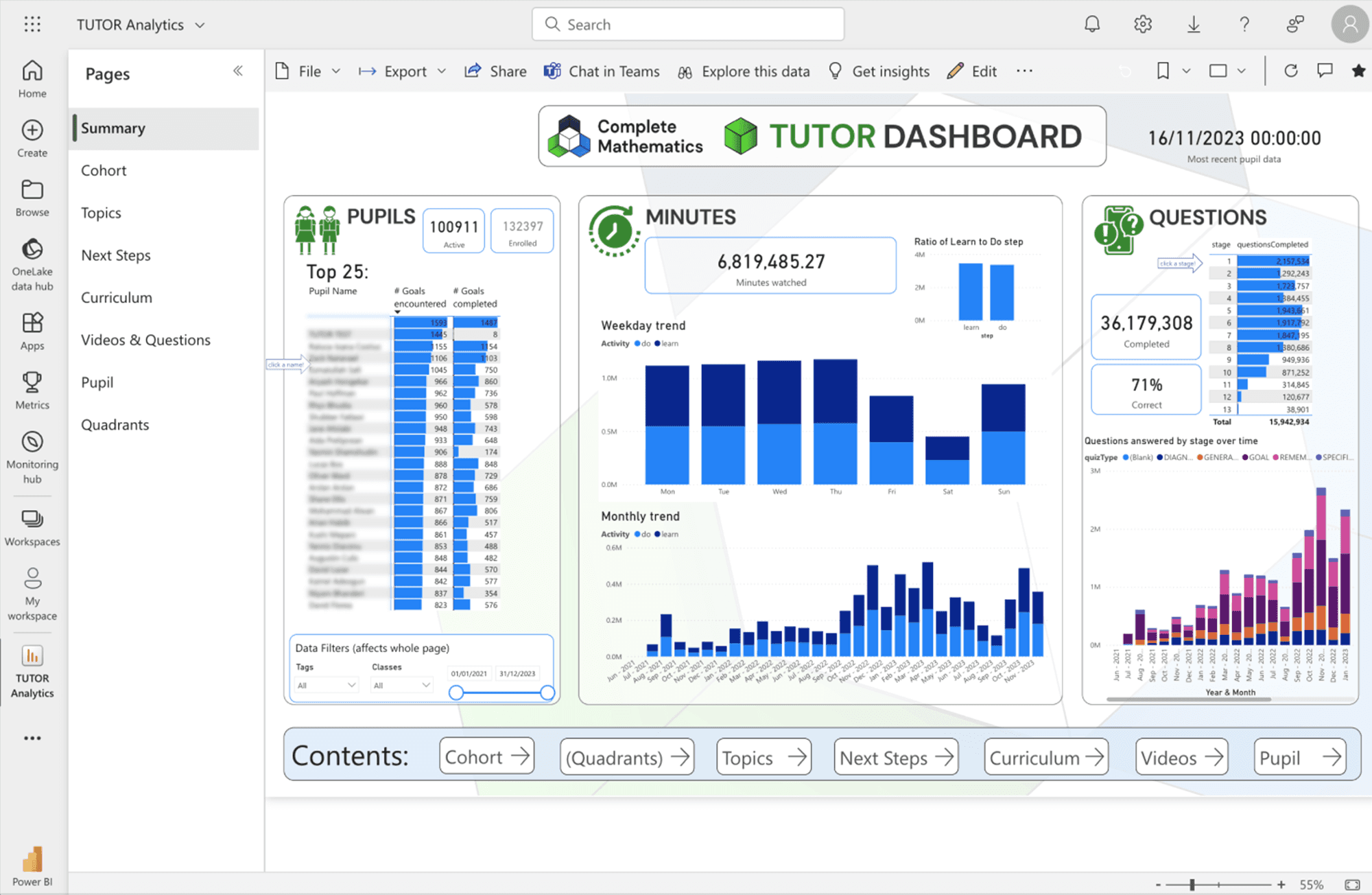This screenshot has width=1372, height=895.
Task: Click the download arrow icon
Action: [x=1194, y=25]
